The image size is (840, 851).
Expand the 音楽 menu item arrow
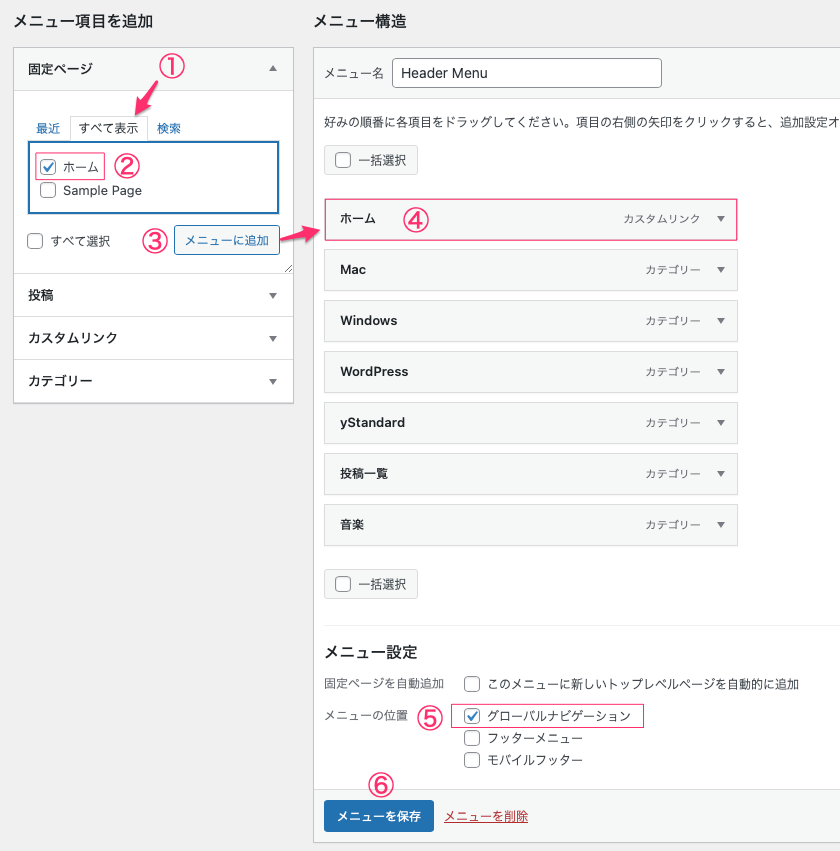coord(720,525)
